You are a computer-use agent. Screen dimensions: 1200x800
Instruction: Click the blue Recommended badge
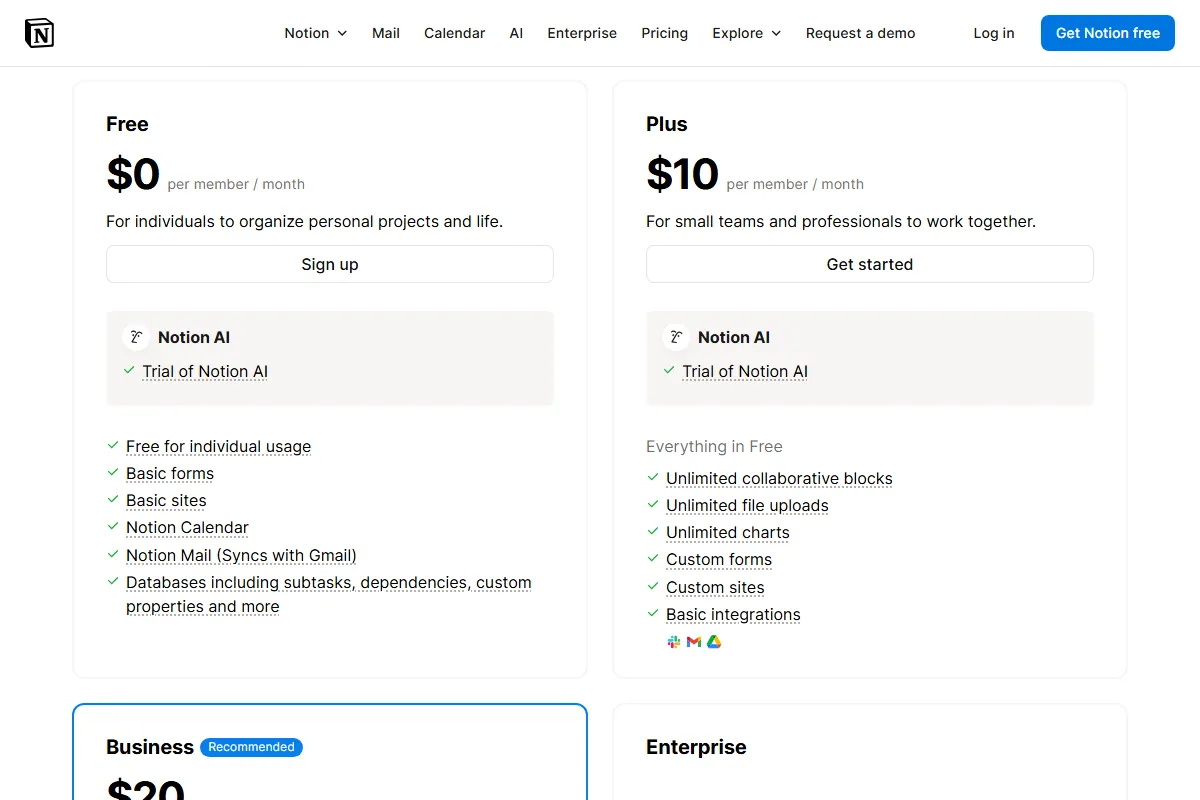pyautogui.click(x=251, y=747)
